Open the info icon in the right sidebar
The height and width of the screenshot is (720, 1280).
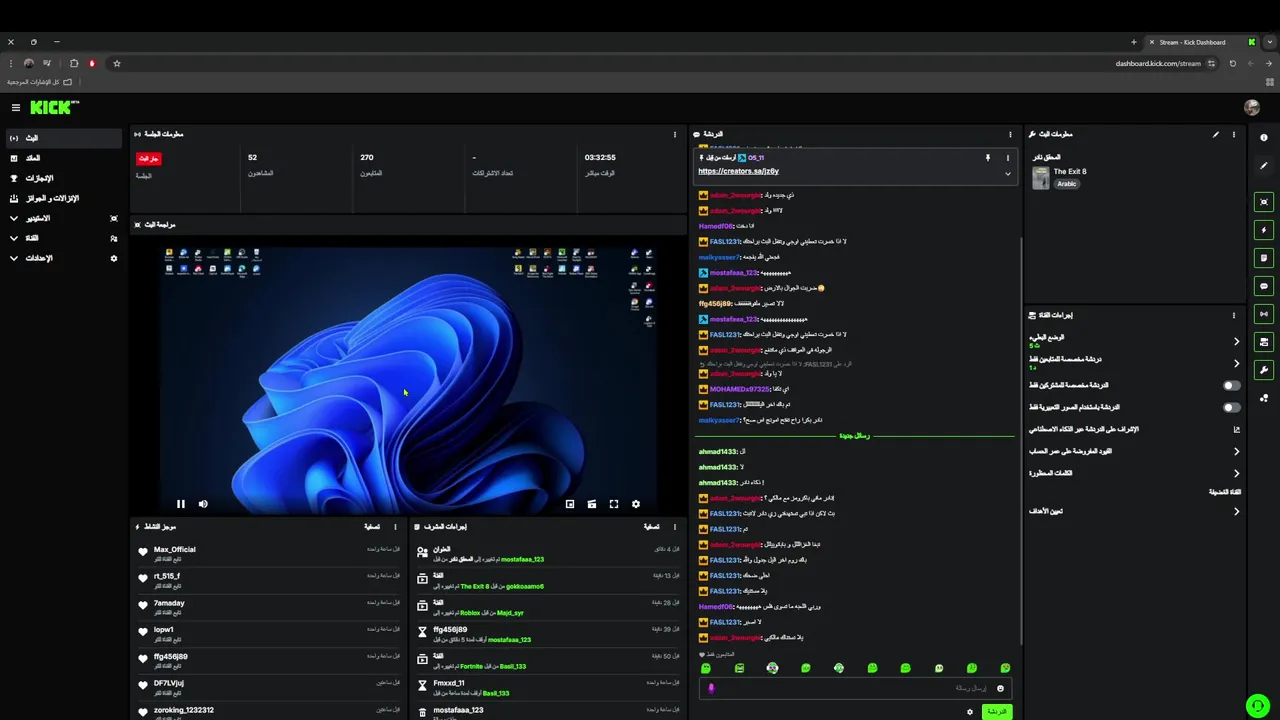1264,138
